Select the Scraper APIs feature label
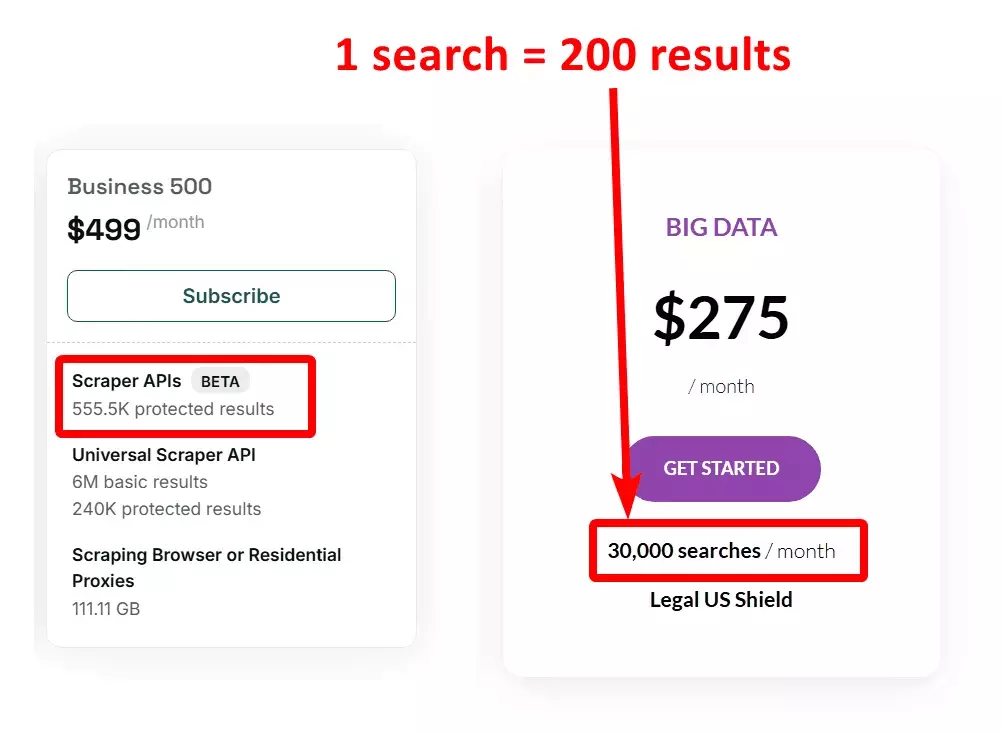The height and width of the screenshot is (733, 1002). (x=125, y=380)
